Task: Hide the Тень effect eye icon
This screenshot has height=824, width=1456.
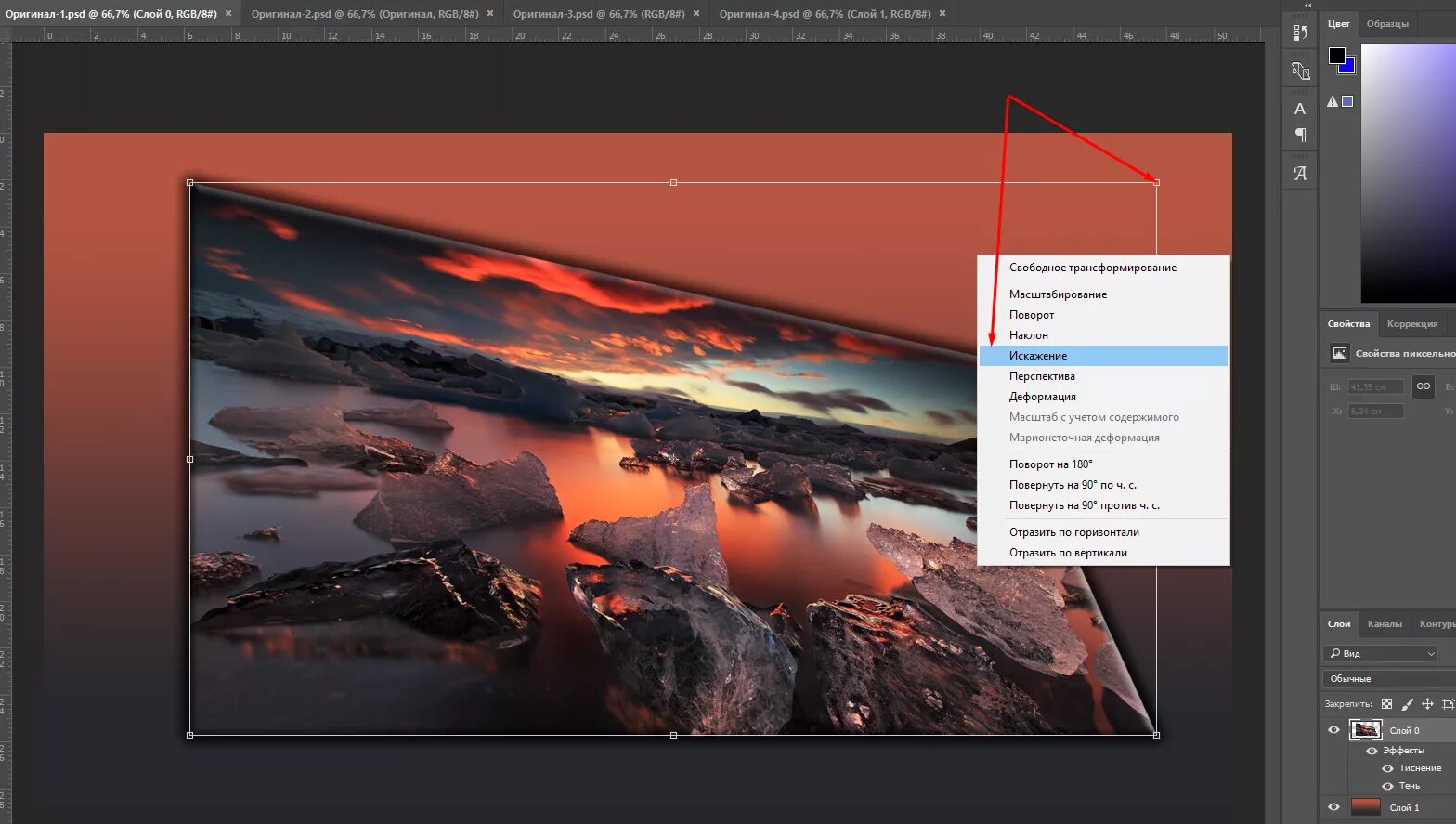Action: [x=1387, y=786]
